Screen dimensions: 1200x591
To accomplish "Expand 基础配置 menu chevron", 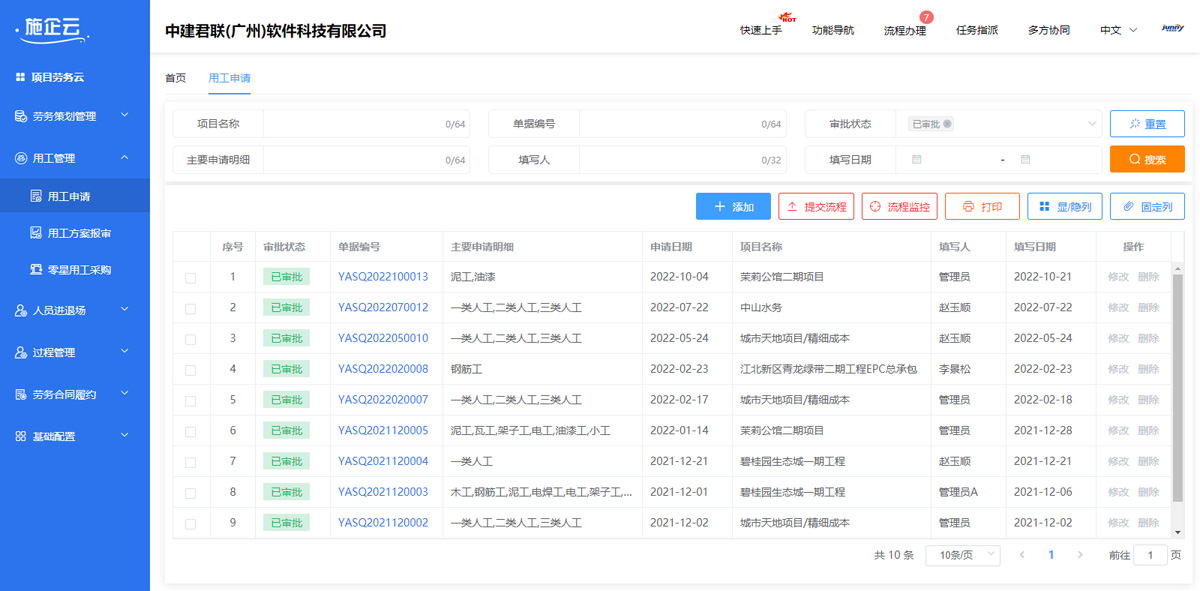I will [x=125, y=436].
